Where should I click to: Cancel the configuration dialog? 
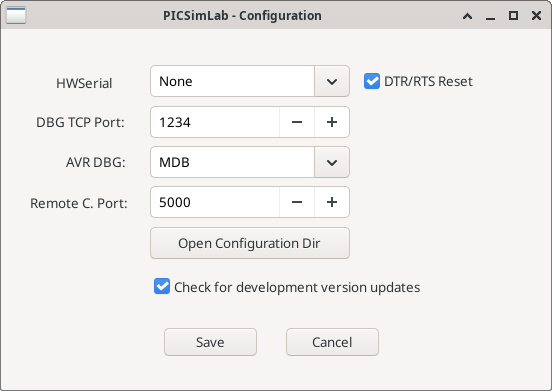[332, 342]
